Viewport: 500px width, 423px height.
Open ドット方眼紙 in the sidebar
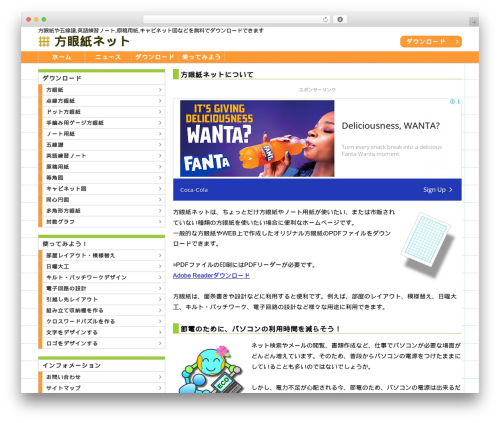point(102,112)
